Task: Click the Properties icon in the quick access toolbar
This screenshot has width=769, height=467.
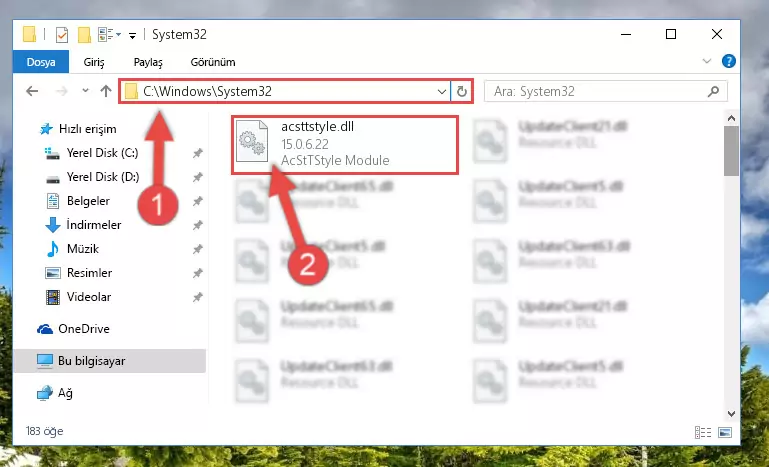Action: coord(62,35)
